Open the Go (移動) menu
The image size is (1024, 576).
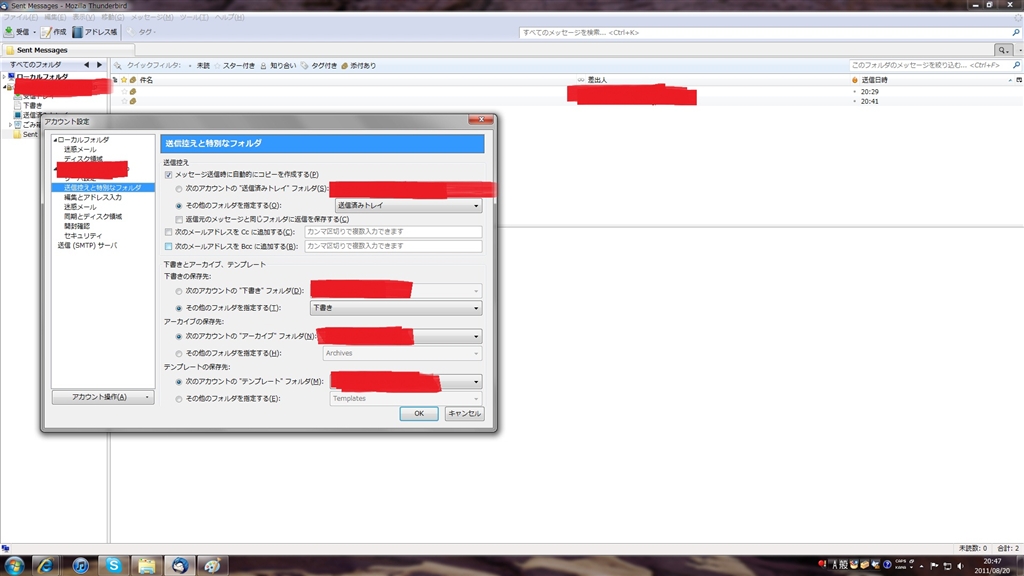coord(112,18)
